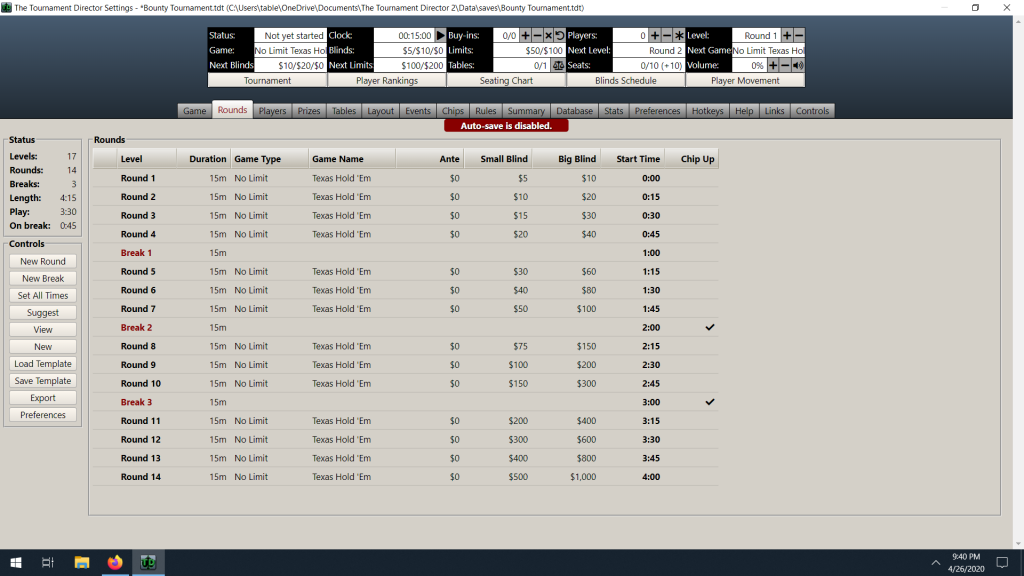Open the Controls tab
1024x576 pixels.
pyautogui.click(x=812, y=111)
